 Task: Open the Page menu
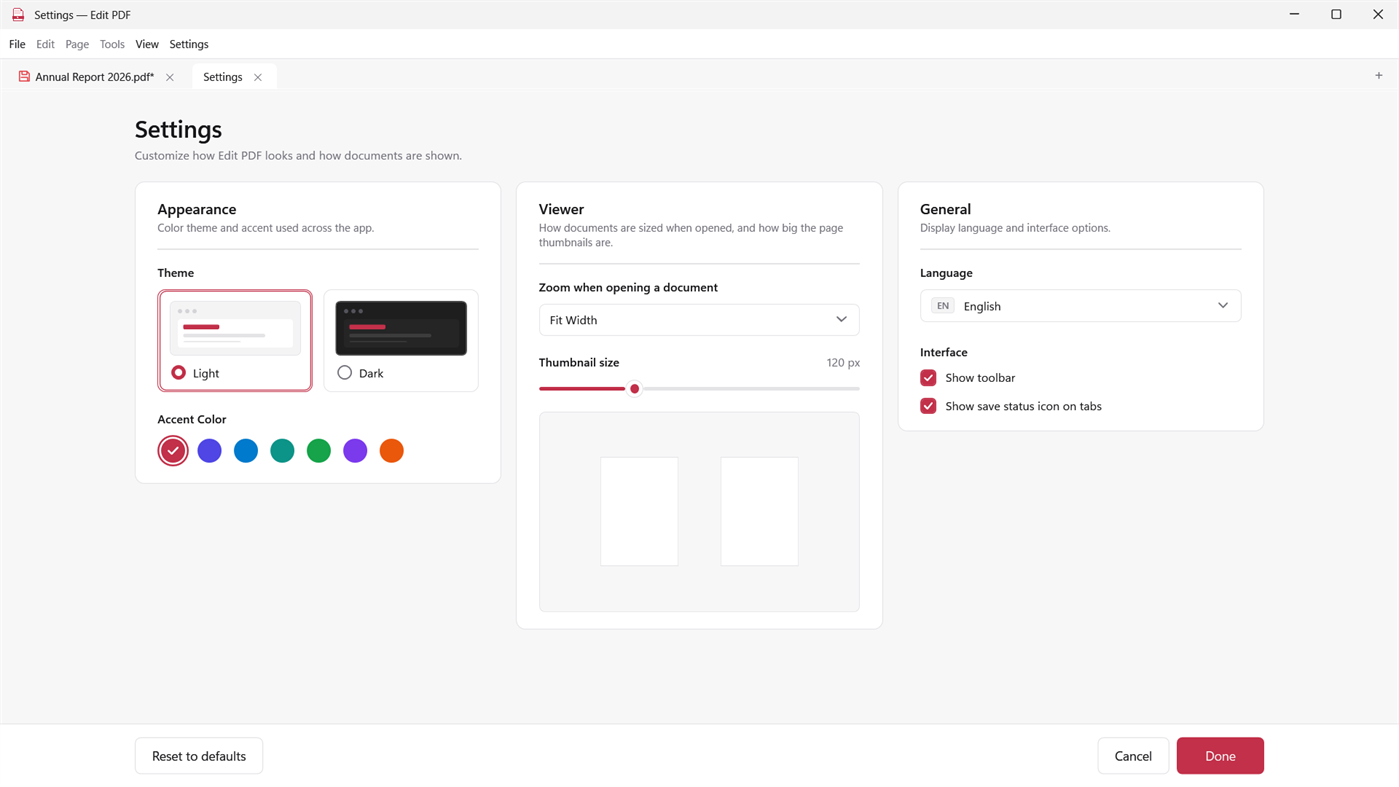tap(77, 44)
